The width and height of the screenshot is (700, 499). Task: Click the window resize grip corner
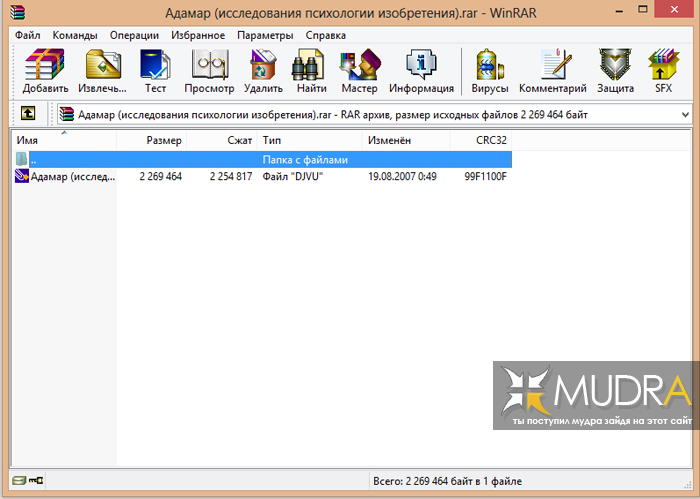tap(688, 485)
